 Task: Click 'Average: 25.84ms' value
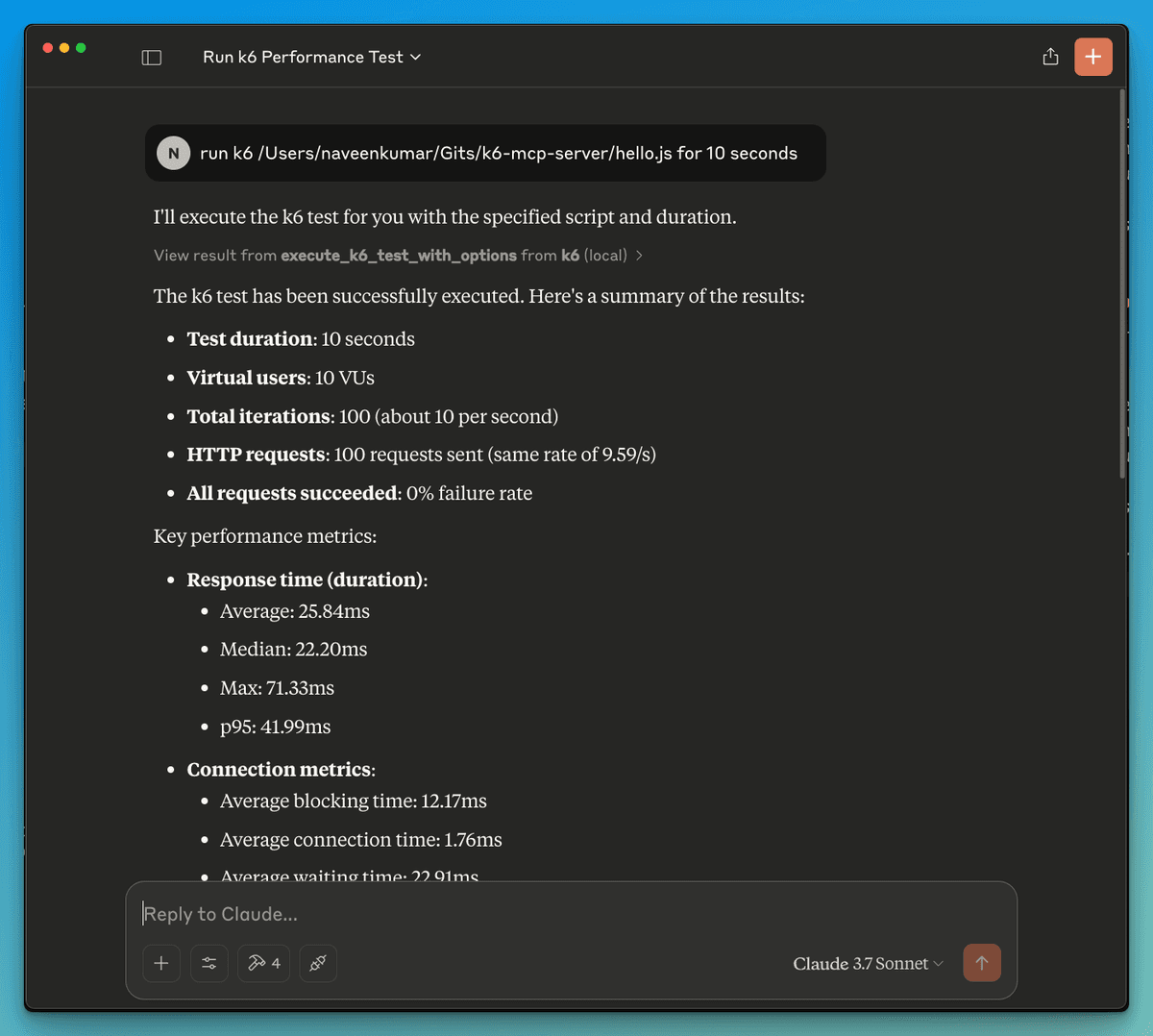click(x=295, y=611)
